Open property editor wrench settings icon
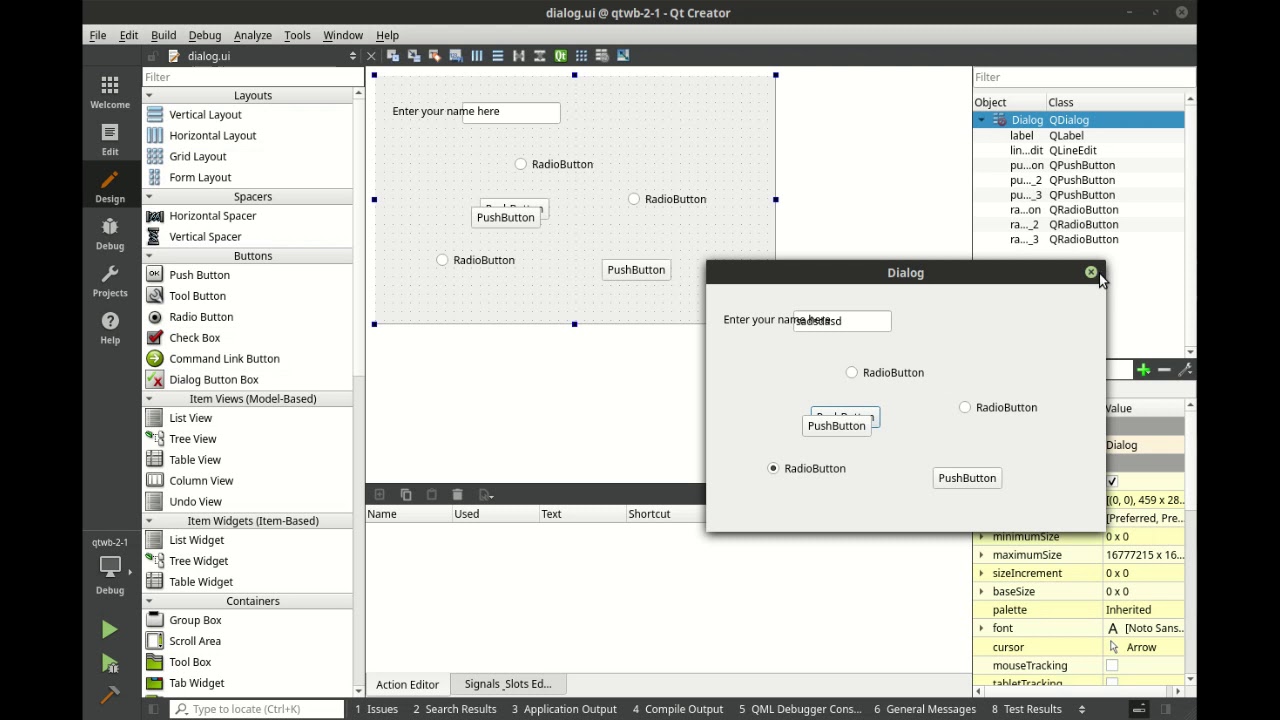This screenshot has height=720, width=1280. click(1185, 370)
